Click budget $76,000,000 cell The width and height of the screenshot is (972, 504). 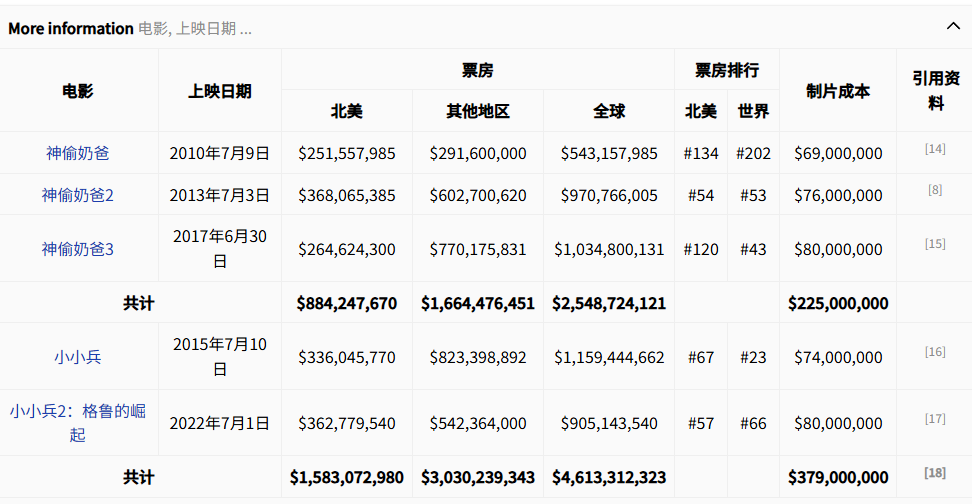[x=838, y=196]
